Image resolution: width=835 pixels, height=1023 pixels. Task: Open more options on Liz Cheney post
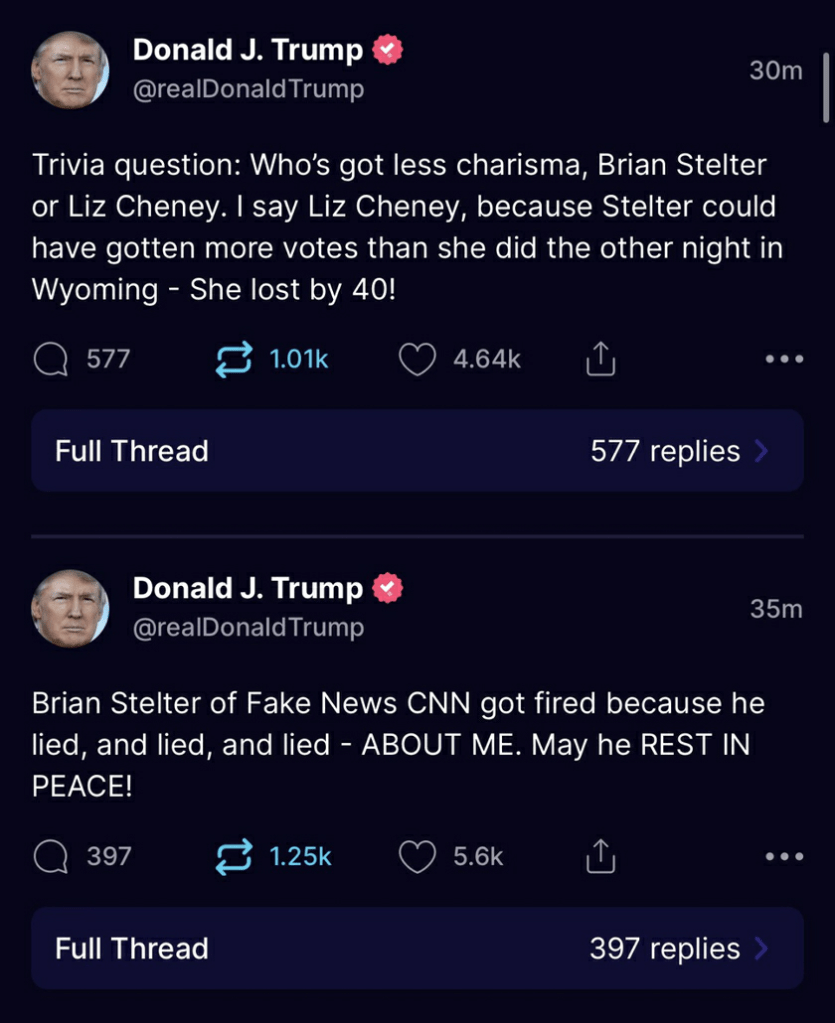tap(784, 360)
